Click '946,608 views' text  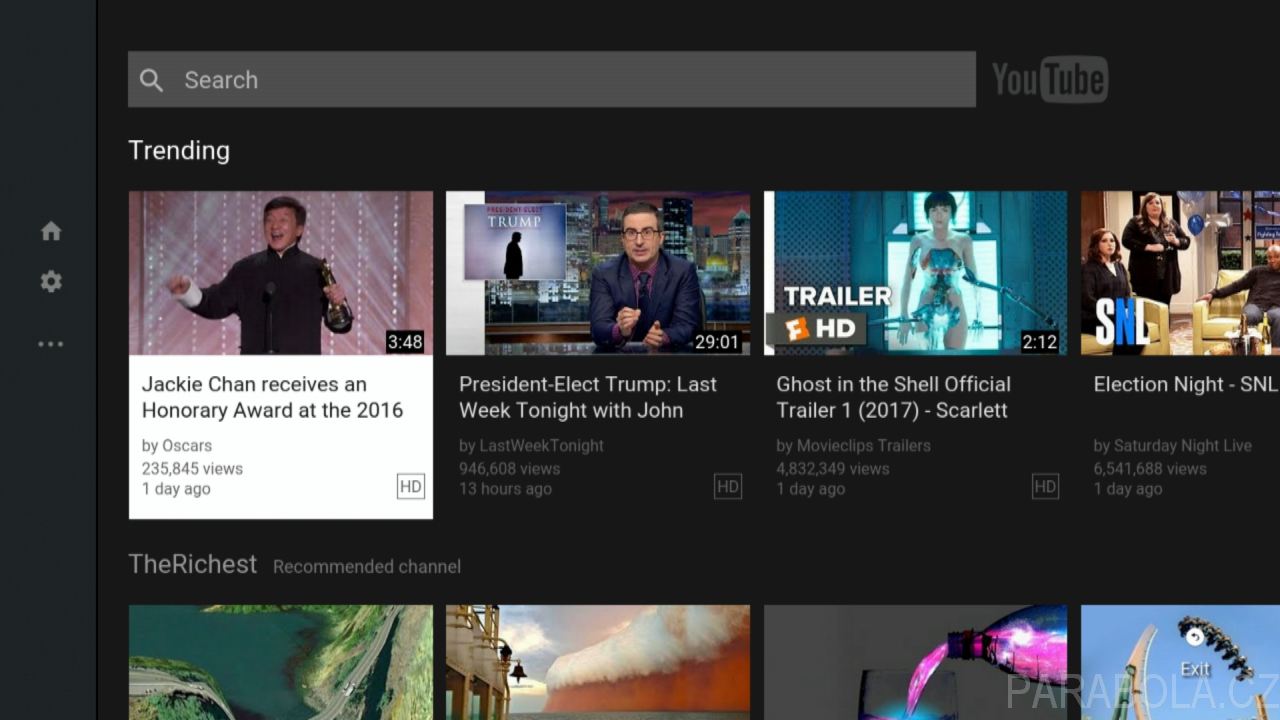(x=510, y=468)
